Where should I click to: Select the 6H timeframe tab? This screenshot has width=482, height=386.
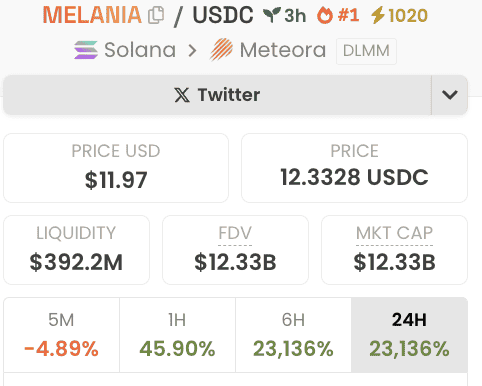293,335
